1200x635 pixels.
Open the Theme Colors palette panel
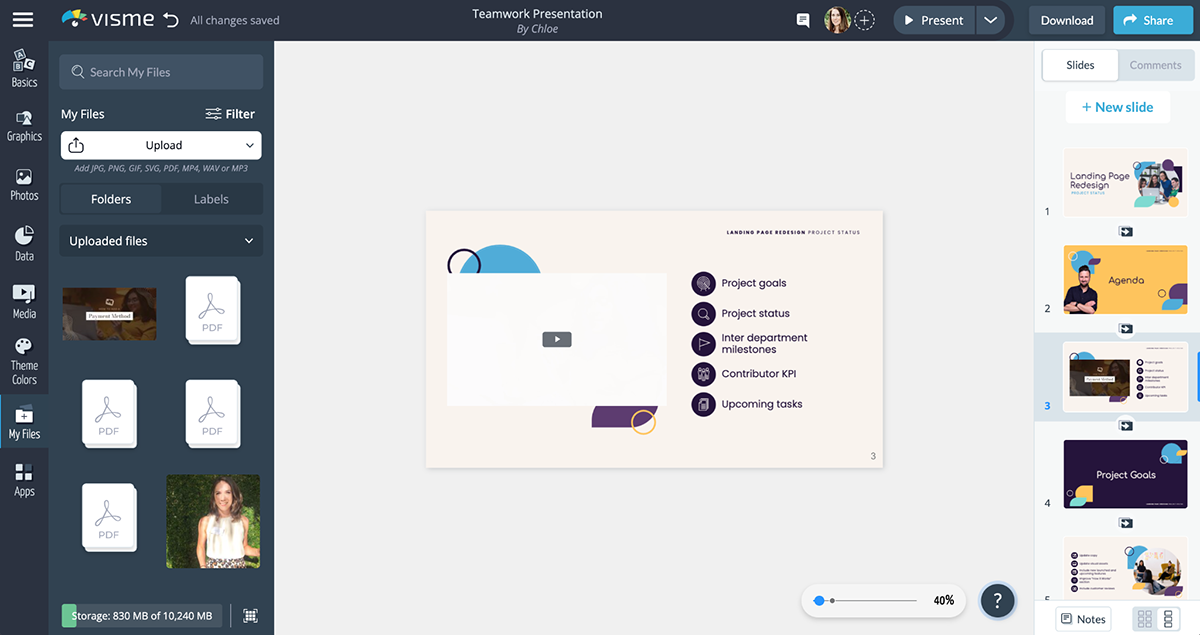click(x=24, y=361)
